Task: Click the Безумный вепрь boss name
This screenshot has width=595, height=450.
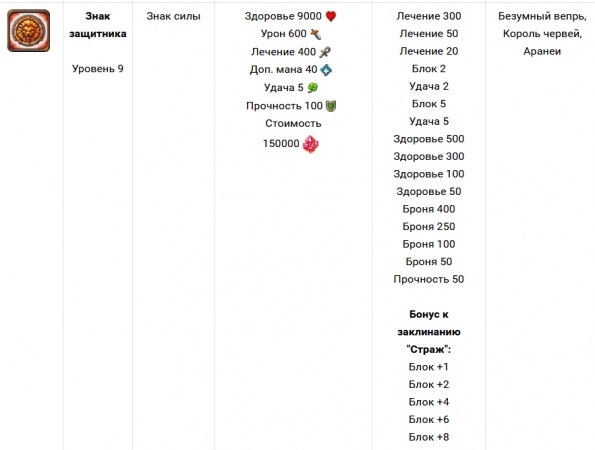Action: tap(542, 16)
